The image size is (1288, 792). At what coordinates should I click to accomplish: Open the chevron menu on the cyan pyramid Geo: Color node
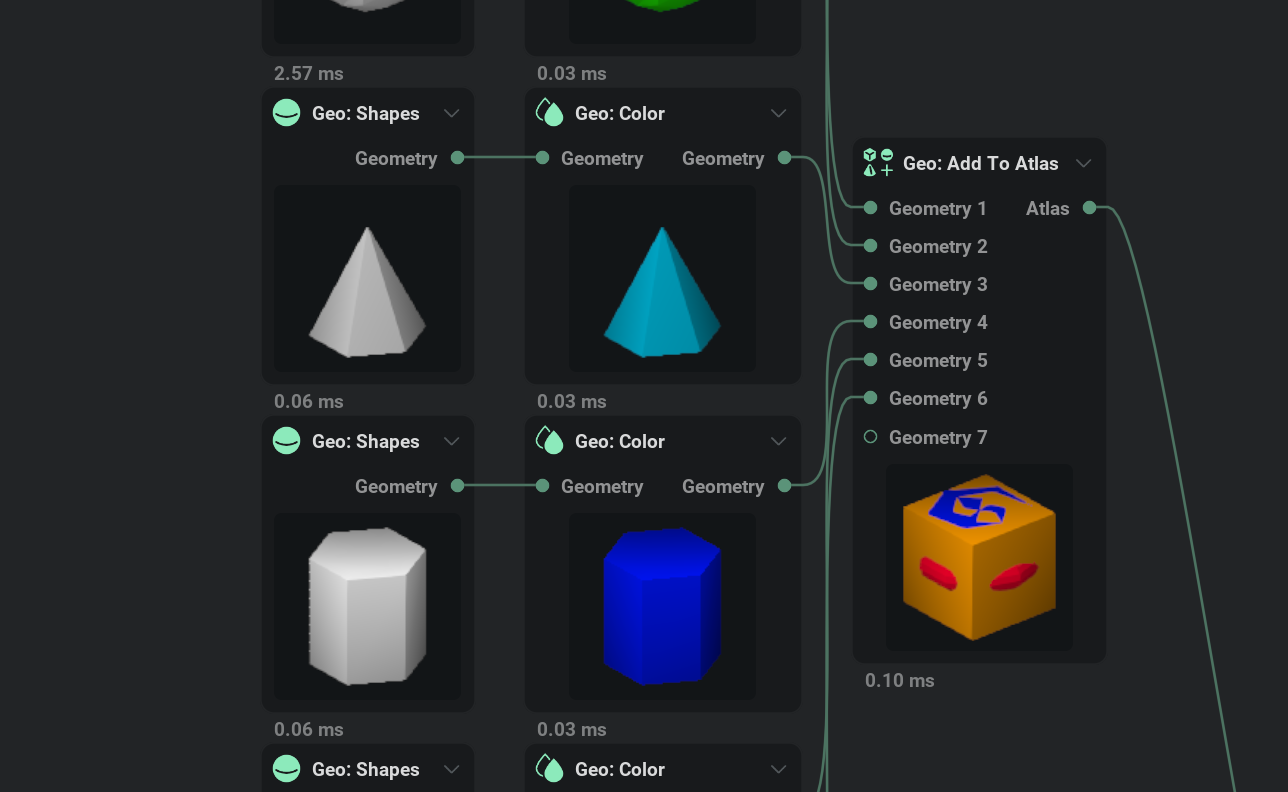[779, 113]
